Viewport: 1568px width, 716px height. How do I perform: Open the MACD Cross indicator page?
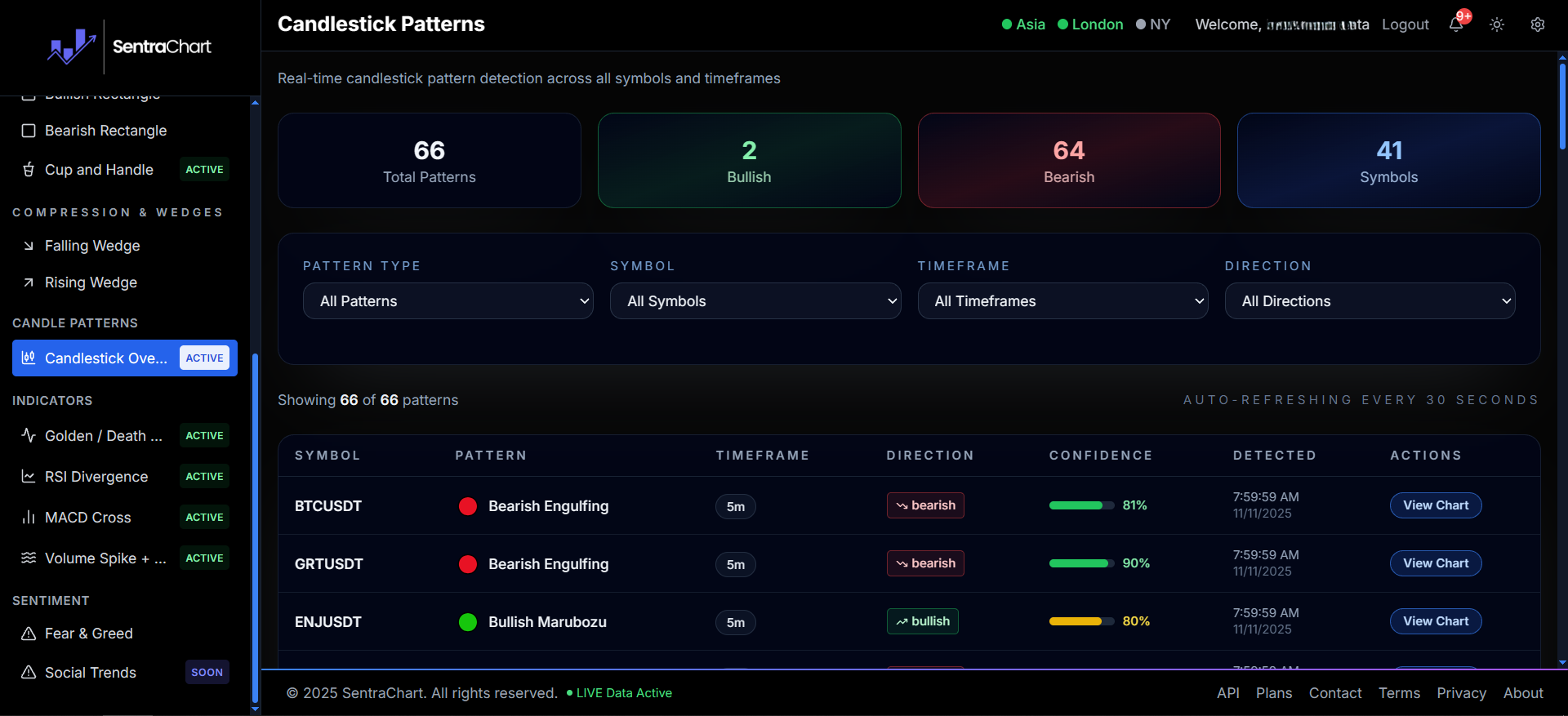click(125, 517)
